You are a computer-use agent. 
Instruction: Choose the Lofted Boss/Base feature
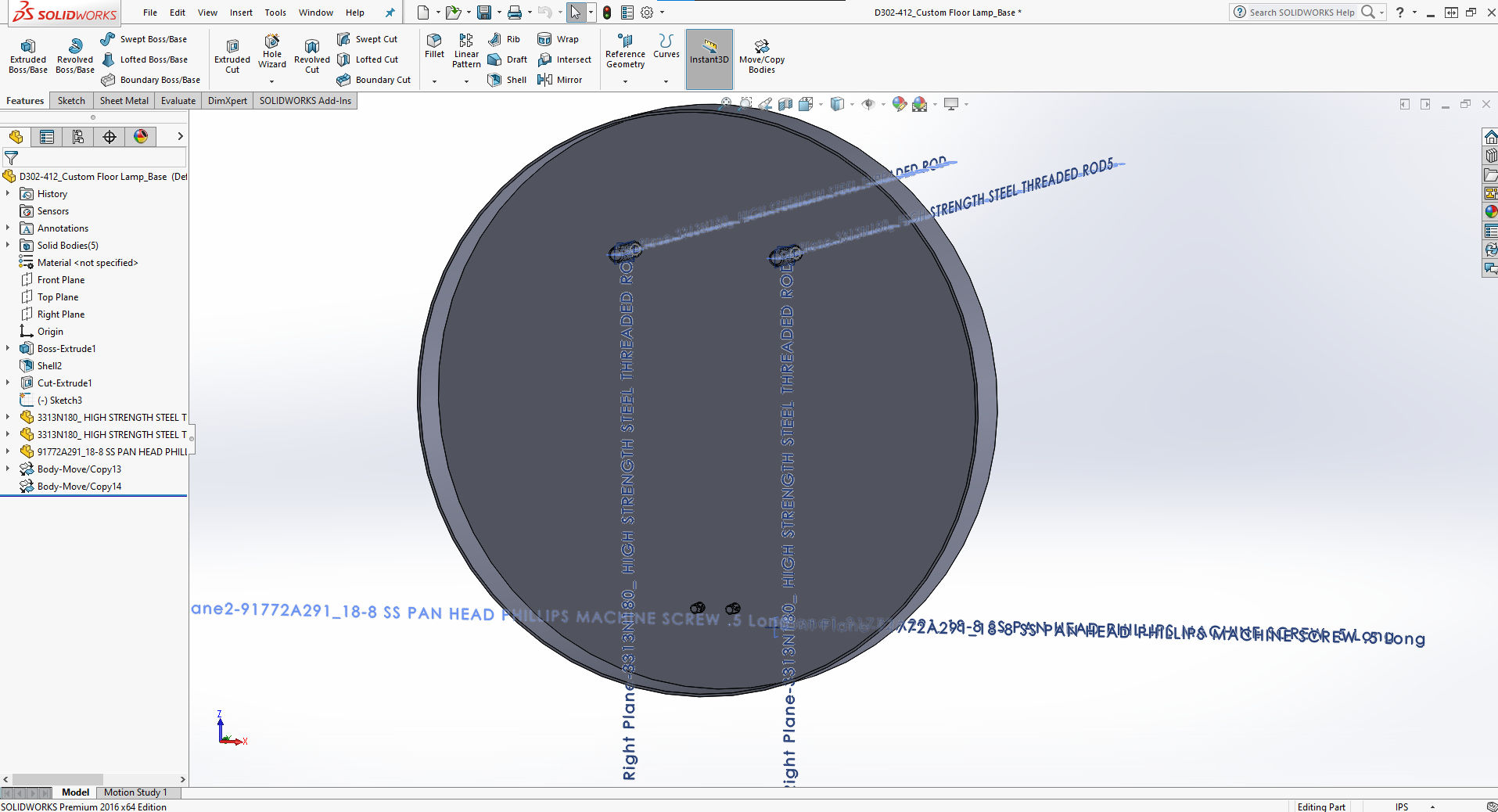coord(144,59)
